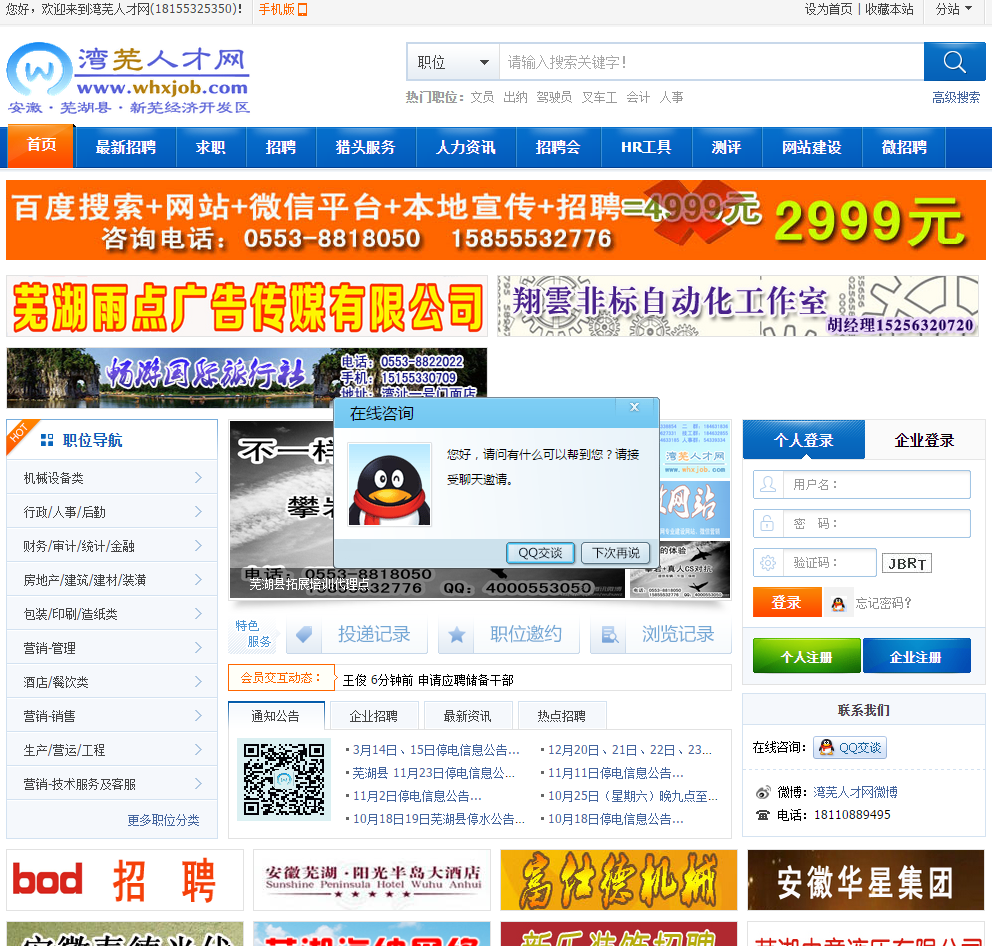Expand the 营销-销售 category

[112, 716]
